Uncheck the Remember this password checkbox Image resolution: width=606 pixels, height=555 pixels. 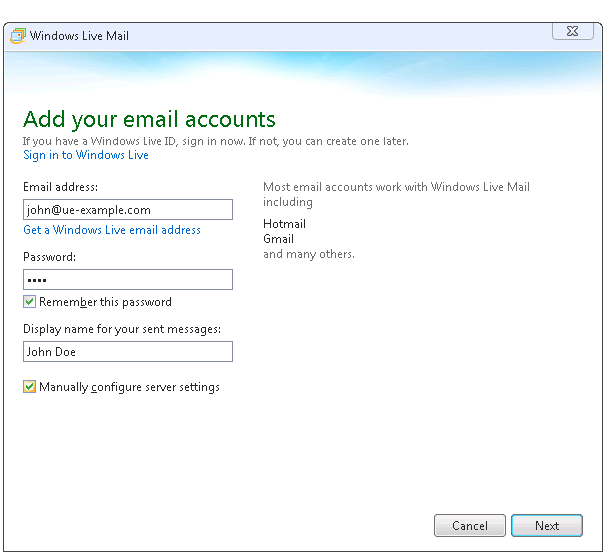pos(30,302)
